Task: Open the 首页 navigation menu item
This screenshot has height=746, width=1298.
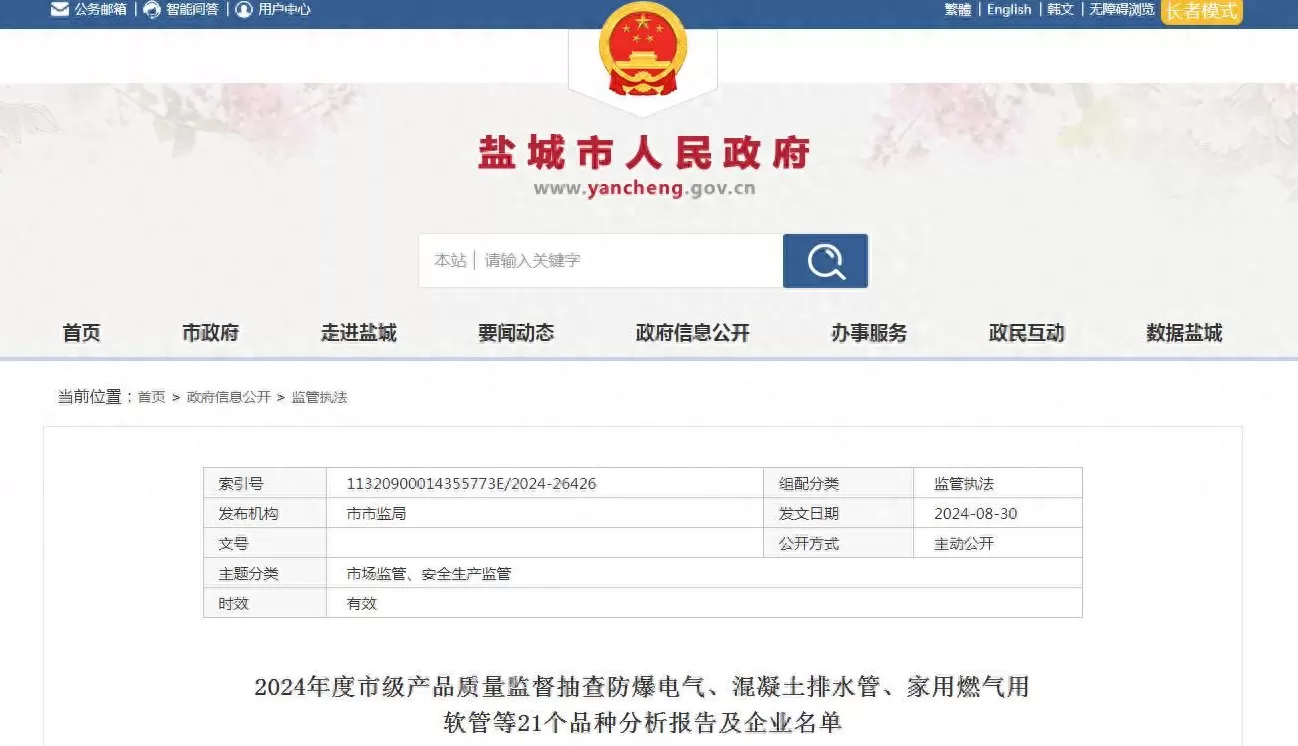Action: click(82, 333)
